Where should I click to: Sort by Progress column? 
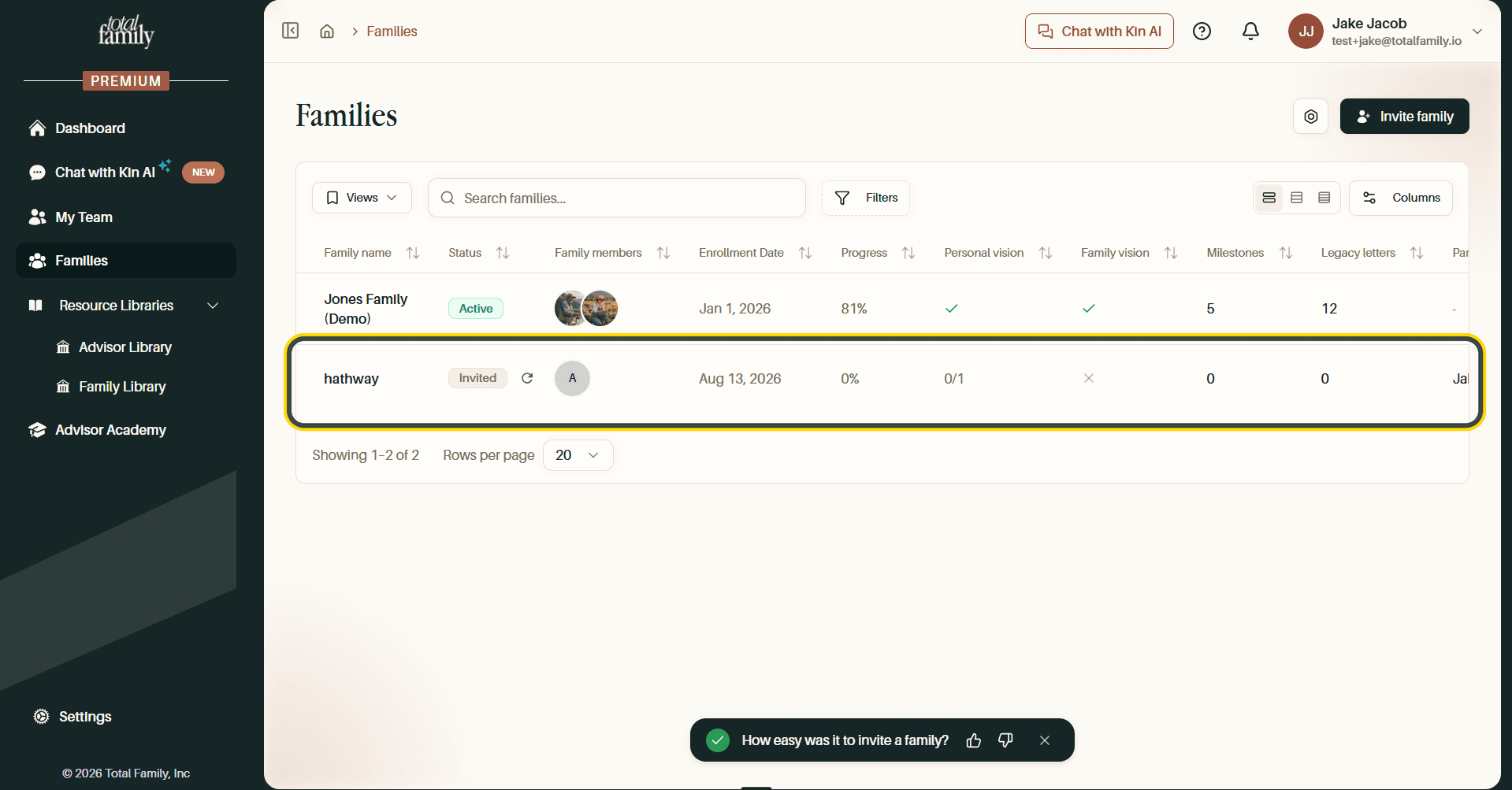[x=908, y=253]
